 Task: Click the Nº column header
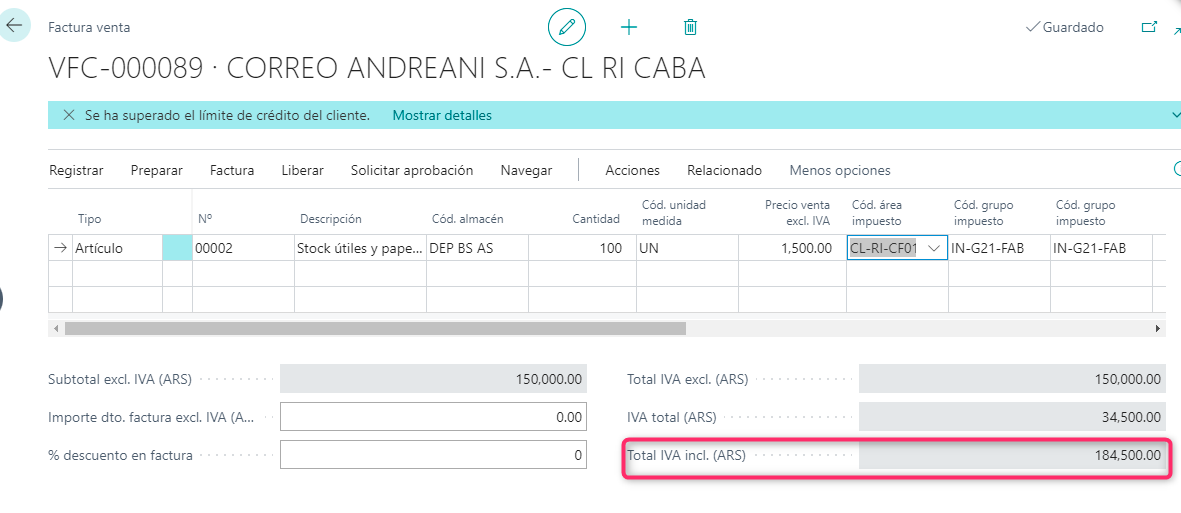click(205, 219)
